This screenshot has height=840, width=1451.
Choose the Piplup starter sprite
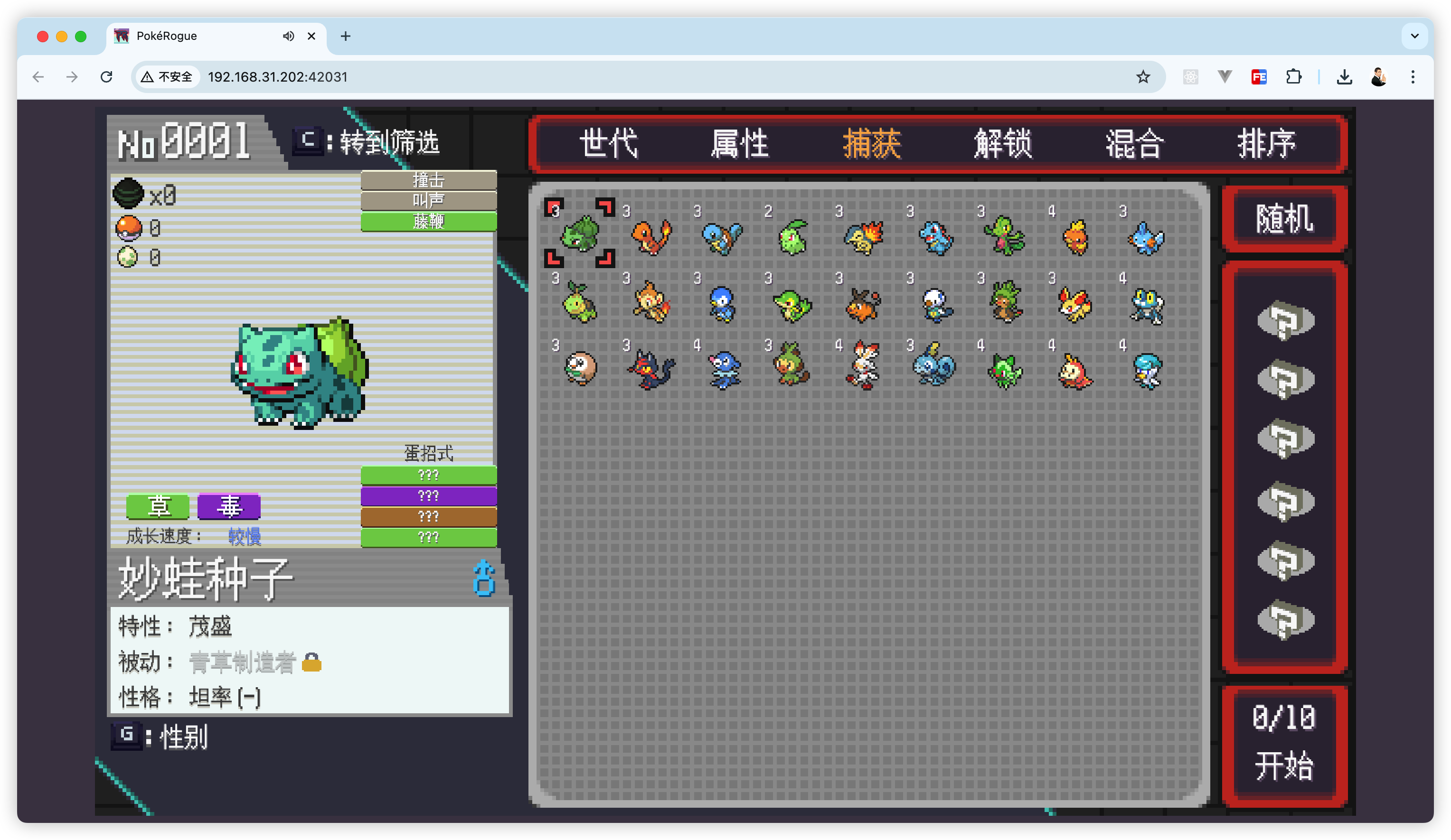point(722,304)
